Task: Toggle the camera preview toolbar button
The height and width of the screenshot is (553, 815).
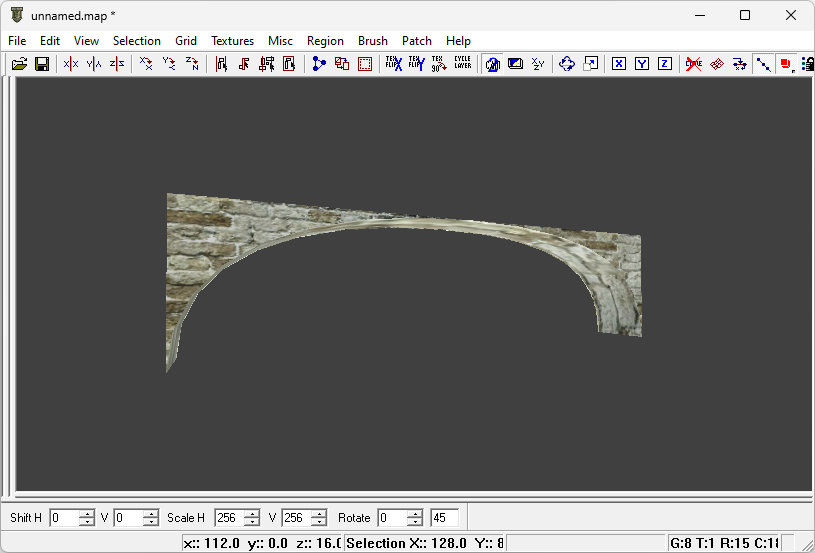Action: [x=493, y=64]
